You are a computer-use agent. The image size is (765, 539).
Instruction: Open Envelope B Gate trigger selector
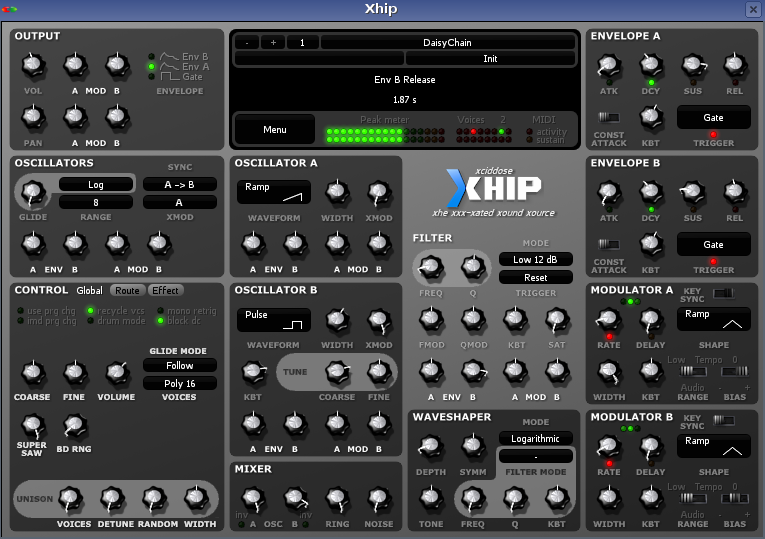coord(713,244)
